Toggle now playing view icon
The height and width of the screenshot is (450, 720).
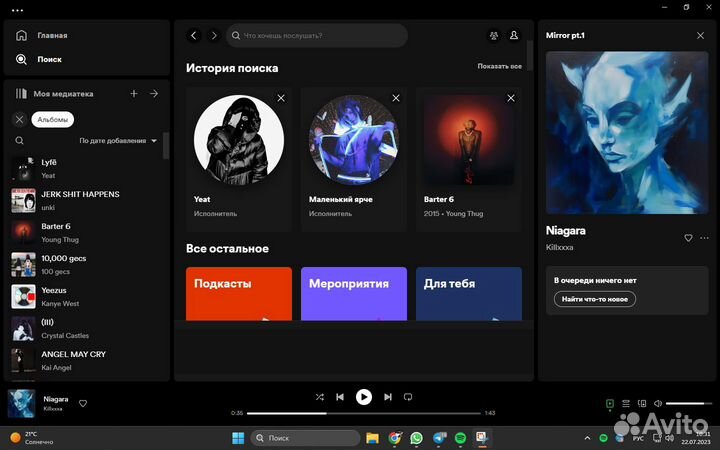pyautogui.click(x=610, y=404)
